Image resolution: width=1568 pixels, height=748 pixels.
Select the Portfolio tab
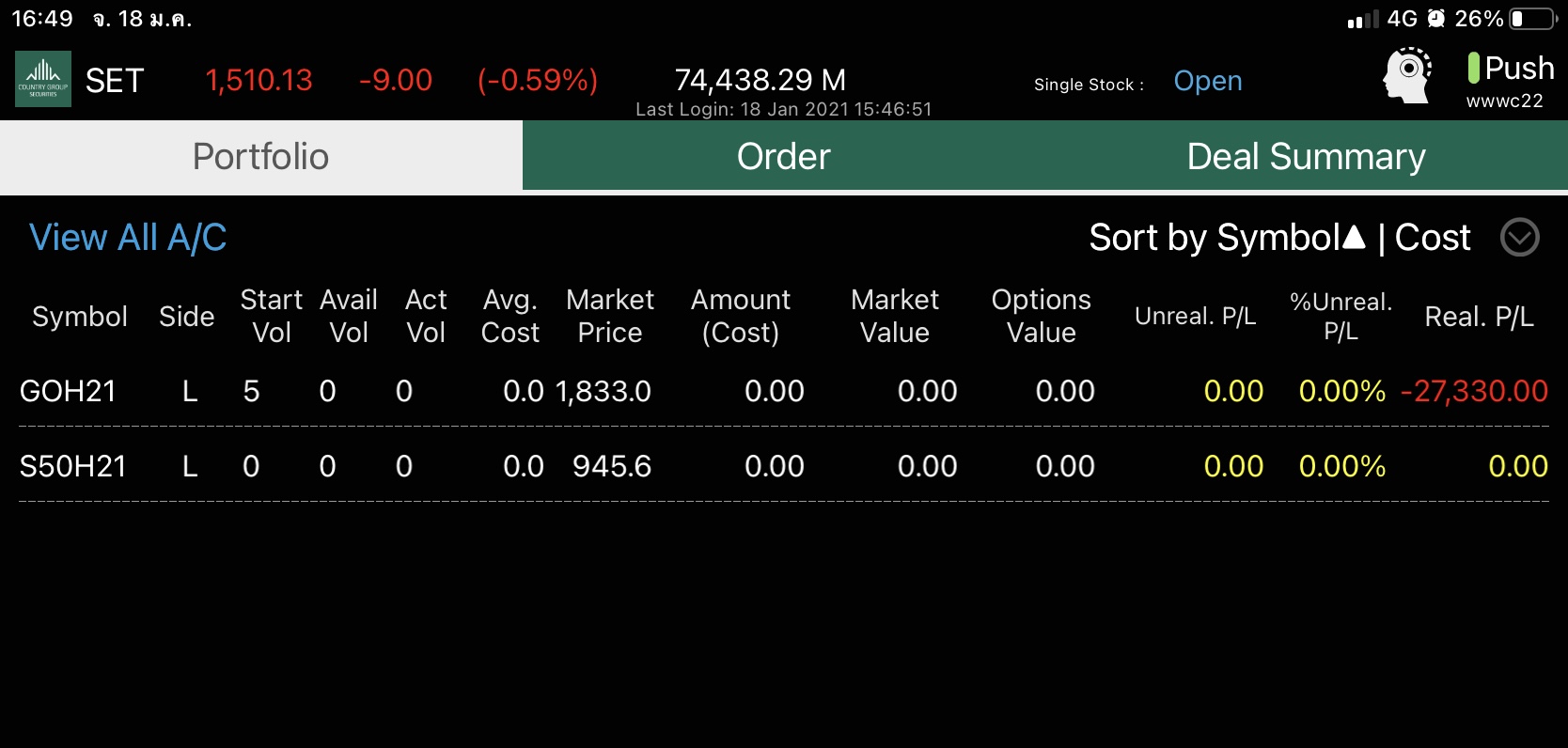[260, 156]
